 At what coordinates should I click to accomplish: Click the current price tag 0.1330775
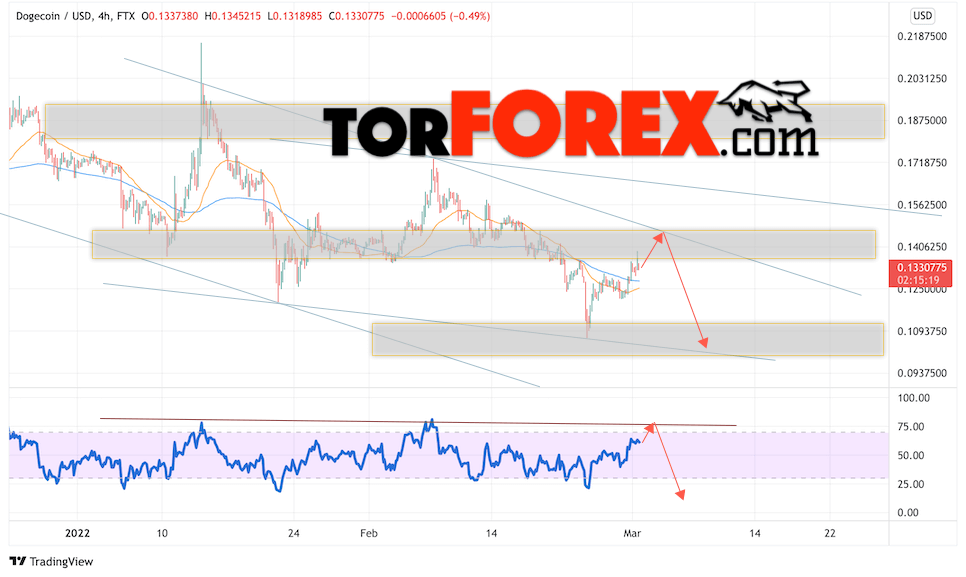pyautogui.click(x=921, y=268)
